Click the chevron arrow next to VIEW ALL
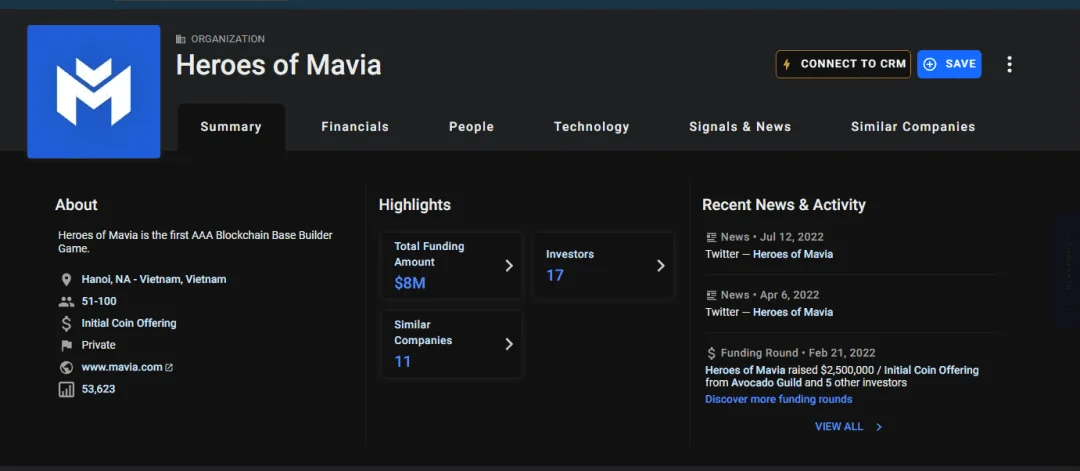The height and width of the screenshot is (471, 1080). [878, 427]
